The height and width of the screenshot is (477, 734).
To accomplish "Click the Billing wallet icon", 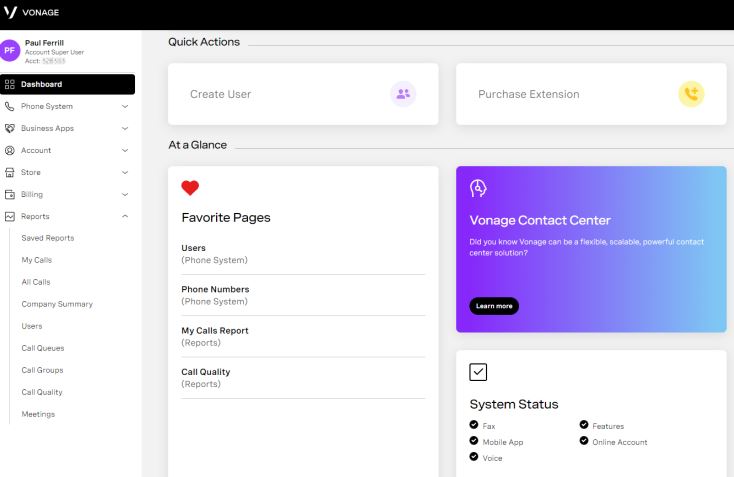I will pyautogui.click(x=9, y=194).
